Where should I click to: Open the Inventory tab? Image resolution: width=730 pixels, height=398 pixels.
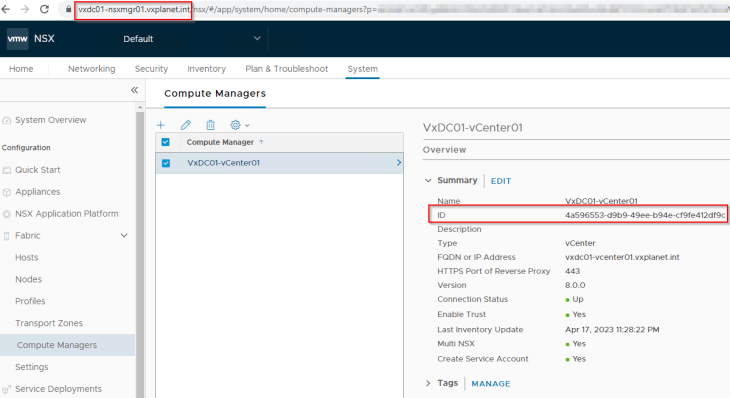coord(206,69)
